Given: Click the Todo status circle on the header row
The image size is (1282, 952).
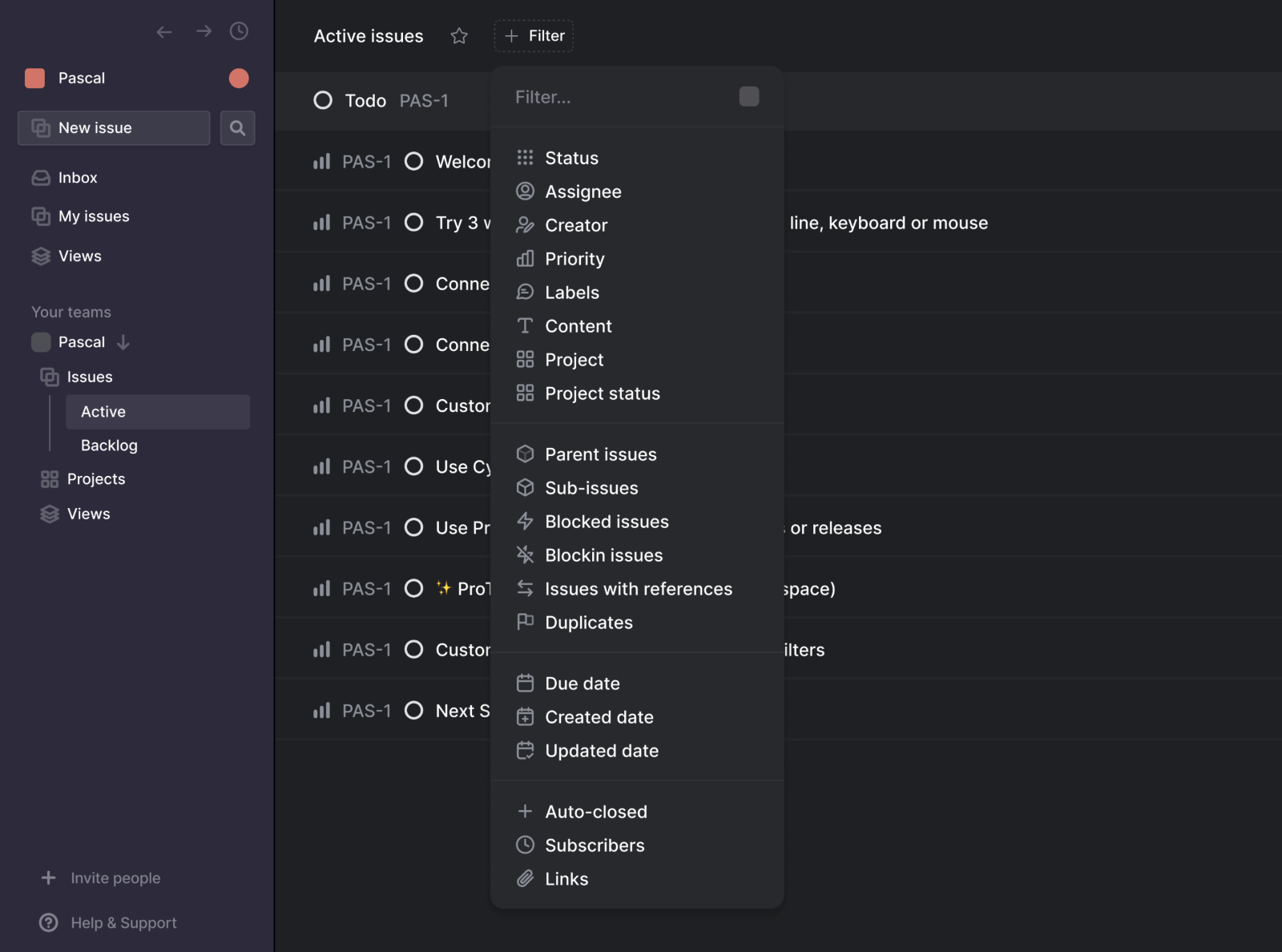Looking at the screenshot, I should tap(323, 100).
